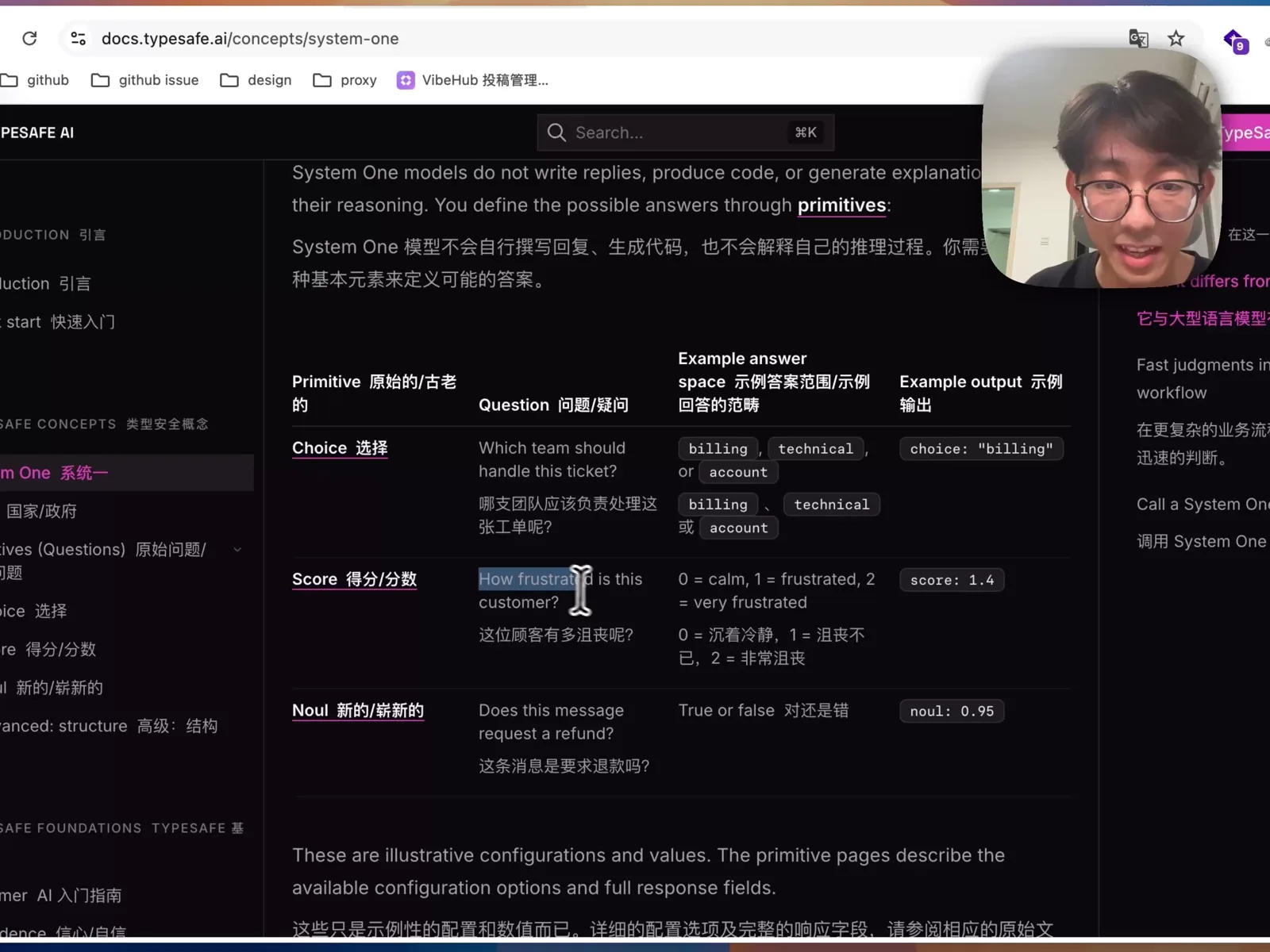This screenshot has height=952, width=1270.
Task: Open the Introduction sidebar item
Action: [45, 284]
